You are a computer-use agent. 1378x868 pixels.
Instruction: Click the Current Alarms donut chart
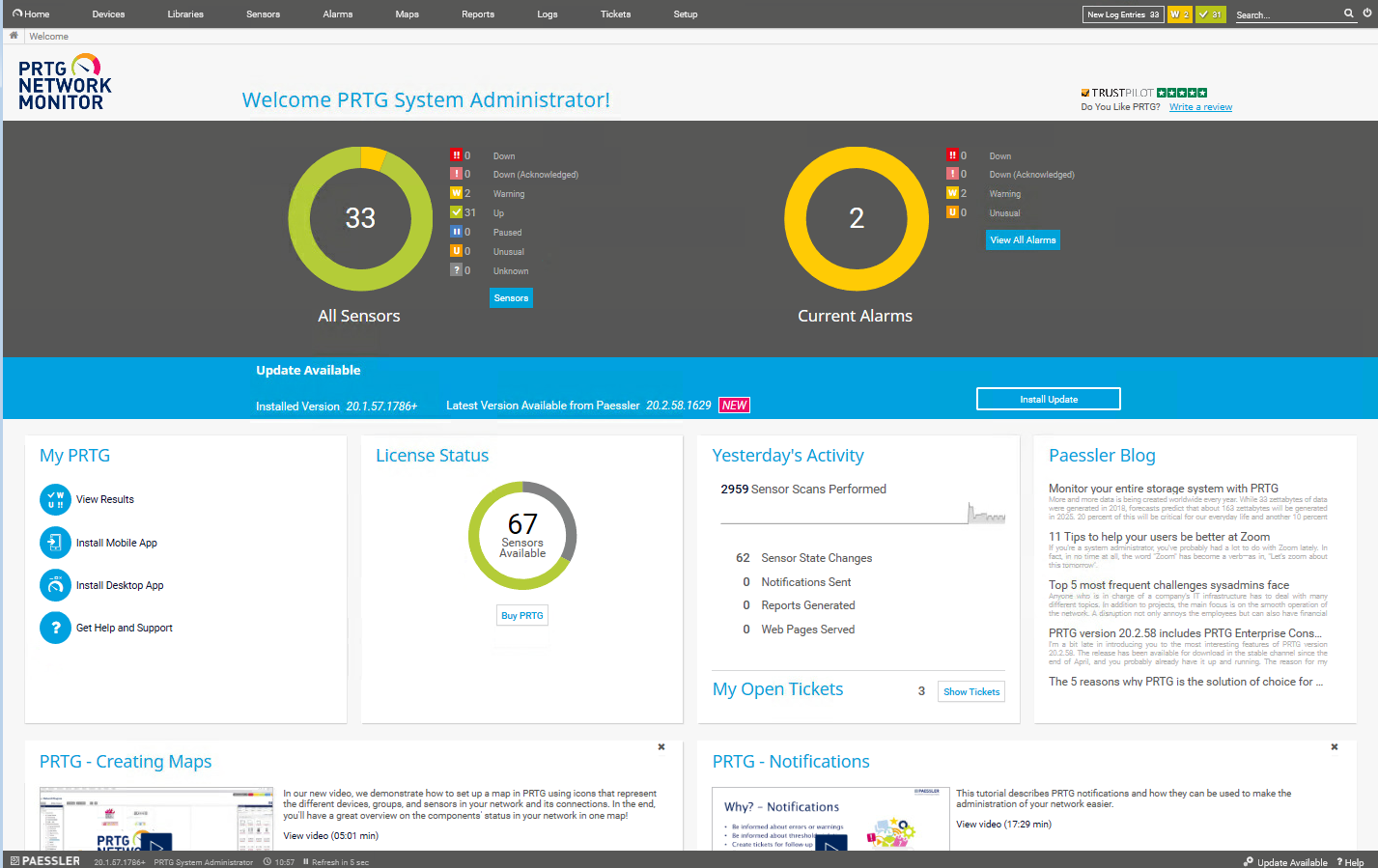tap(857, 219)
